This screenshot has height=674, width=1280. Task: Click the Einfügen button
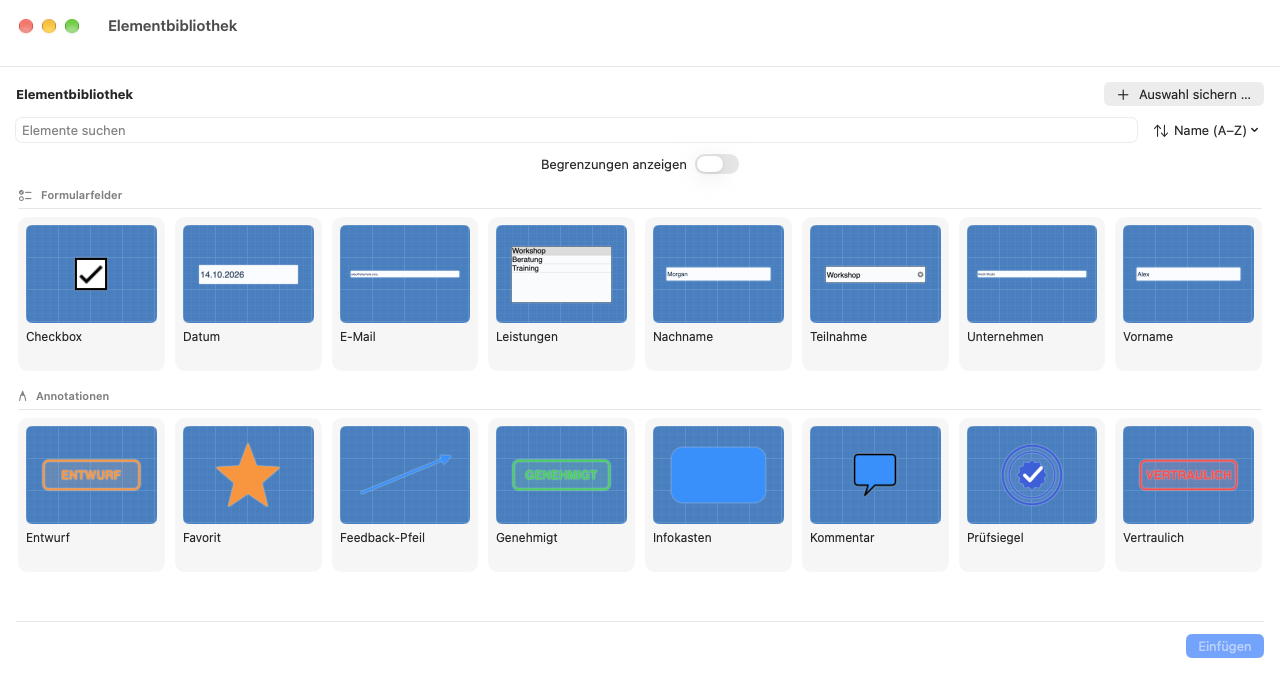click(x=1225, y=646)
